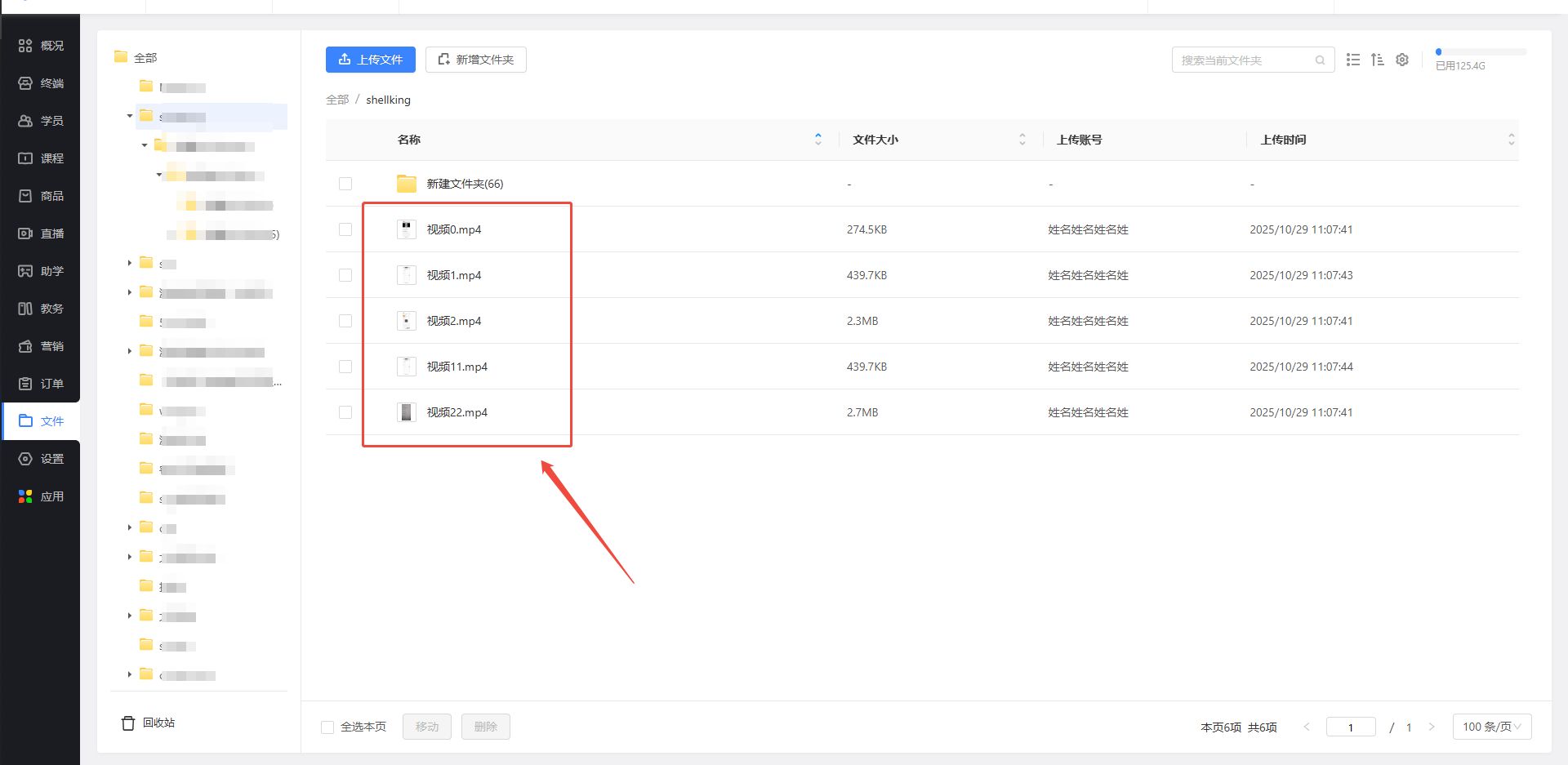Toggle the 全选本页 select-all checkbox
The width and height of the screenshot is (1568, 765).
[327, 727]
